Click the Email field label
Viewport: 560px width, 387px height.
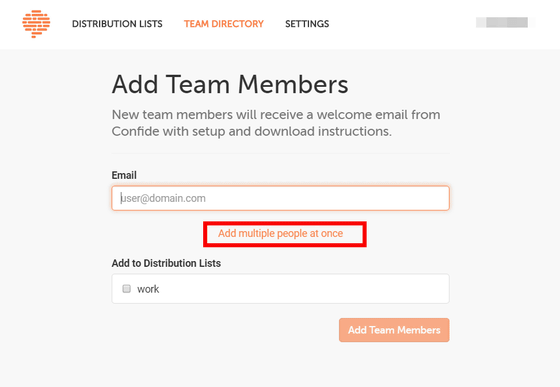(x=124, y=175)
